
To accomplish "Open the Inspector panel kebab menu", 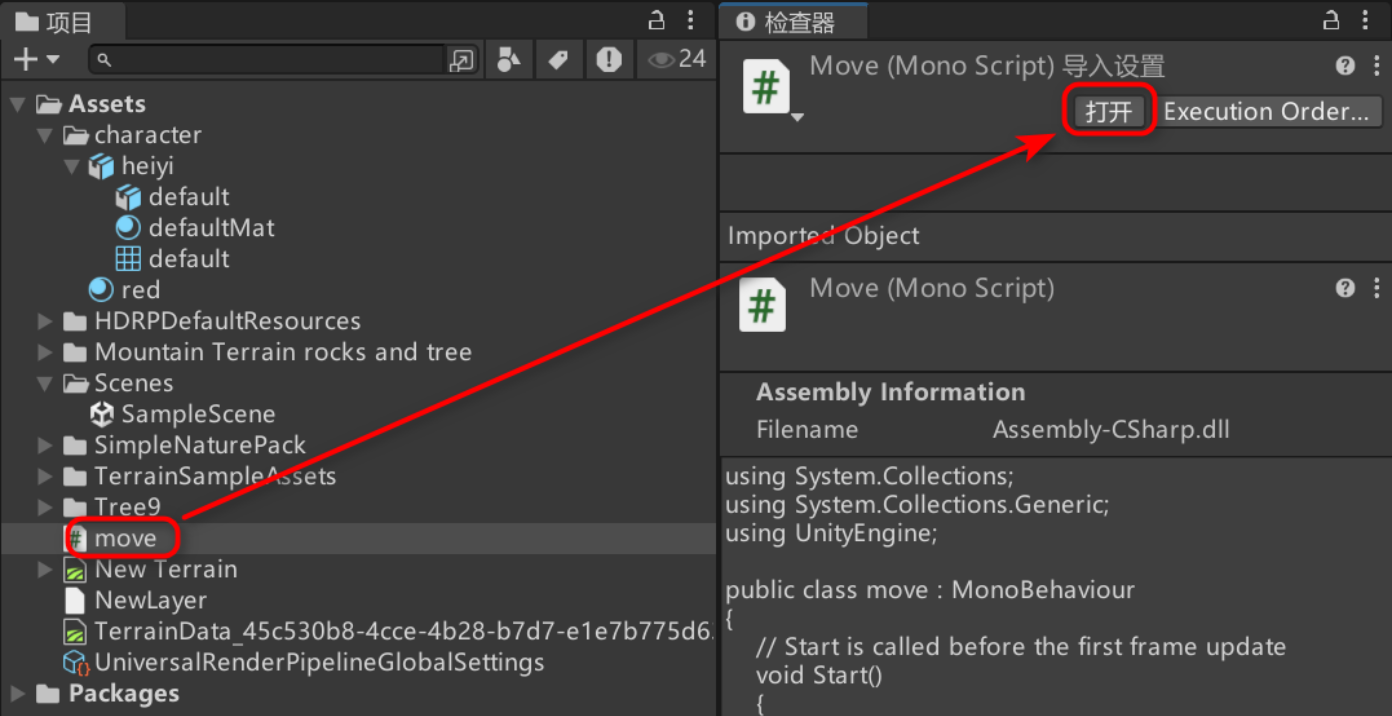I will 1367,20.
